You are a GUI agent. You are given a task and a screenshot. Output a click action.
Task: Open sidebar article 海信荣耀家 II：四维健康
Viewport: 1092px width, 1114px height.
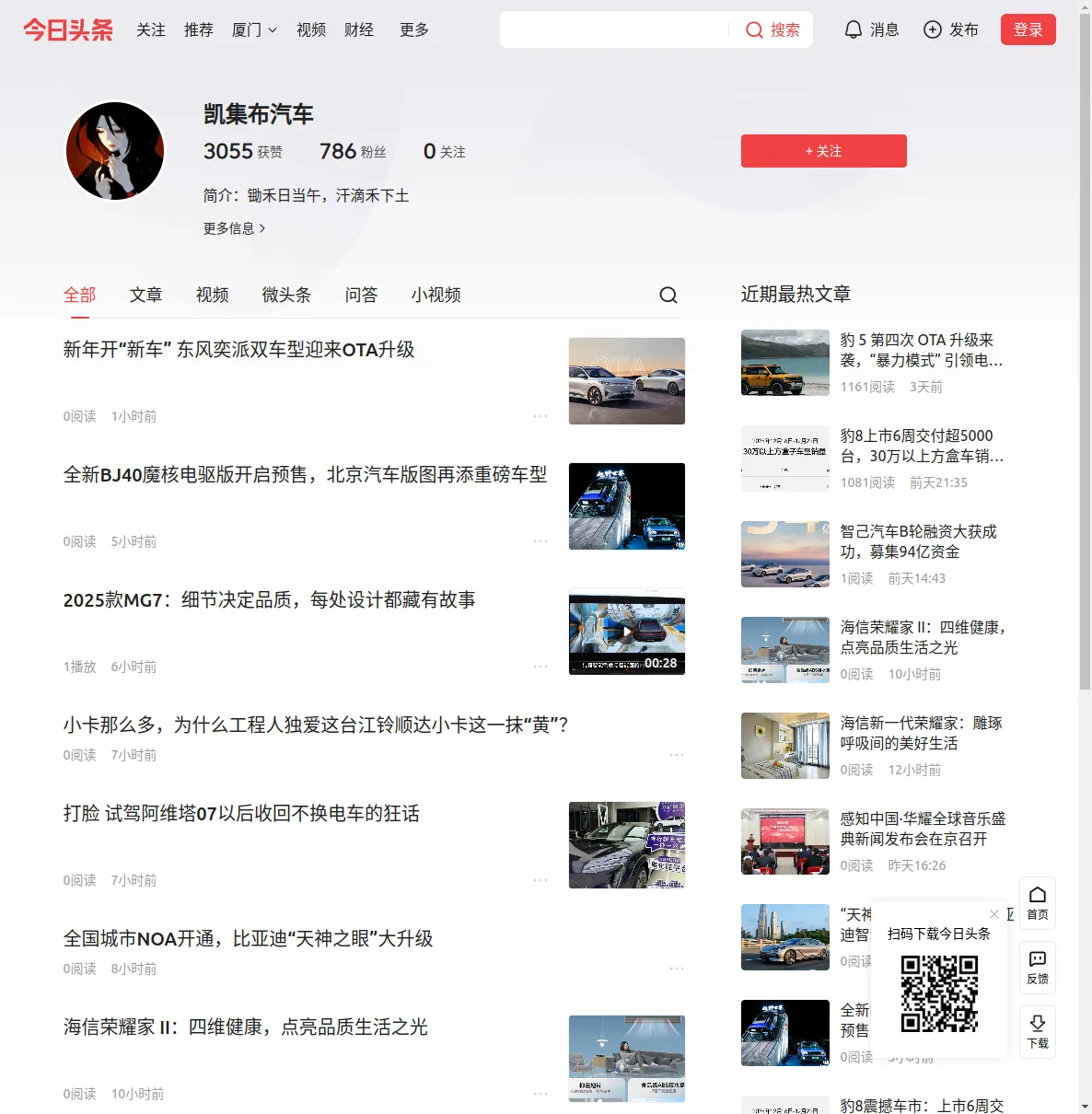pos(924,637)
